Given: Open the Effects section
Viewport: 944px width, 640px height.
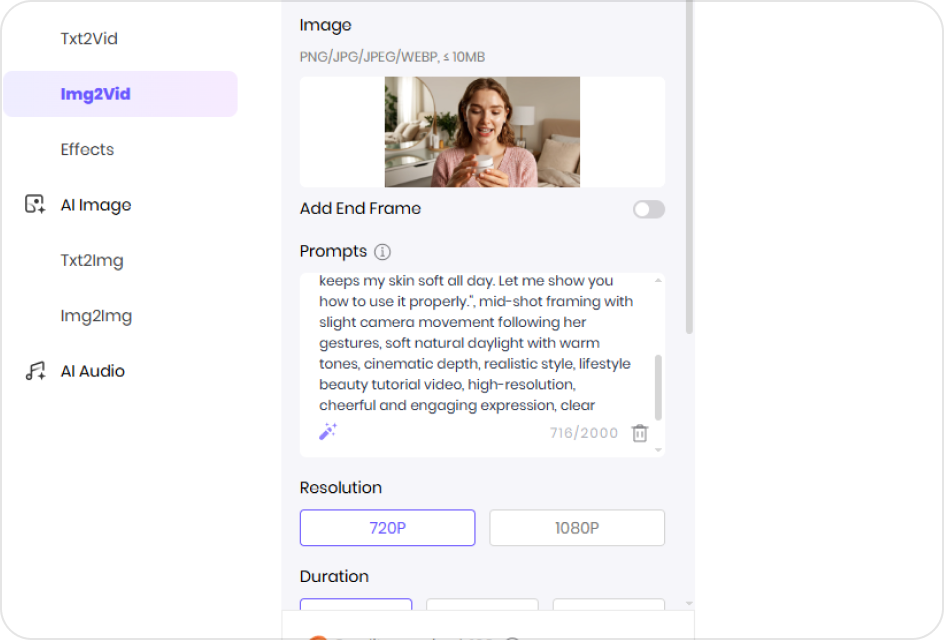Looking at the screenshot, I should (87, 149).
